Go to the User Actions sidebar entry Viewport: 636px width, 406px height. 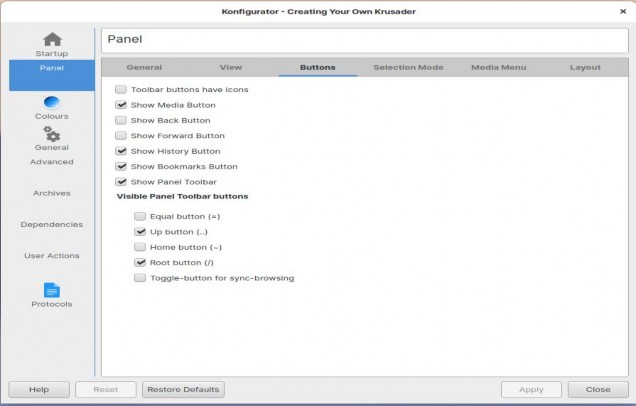click(52, 256)
